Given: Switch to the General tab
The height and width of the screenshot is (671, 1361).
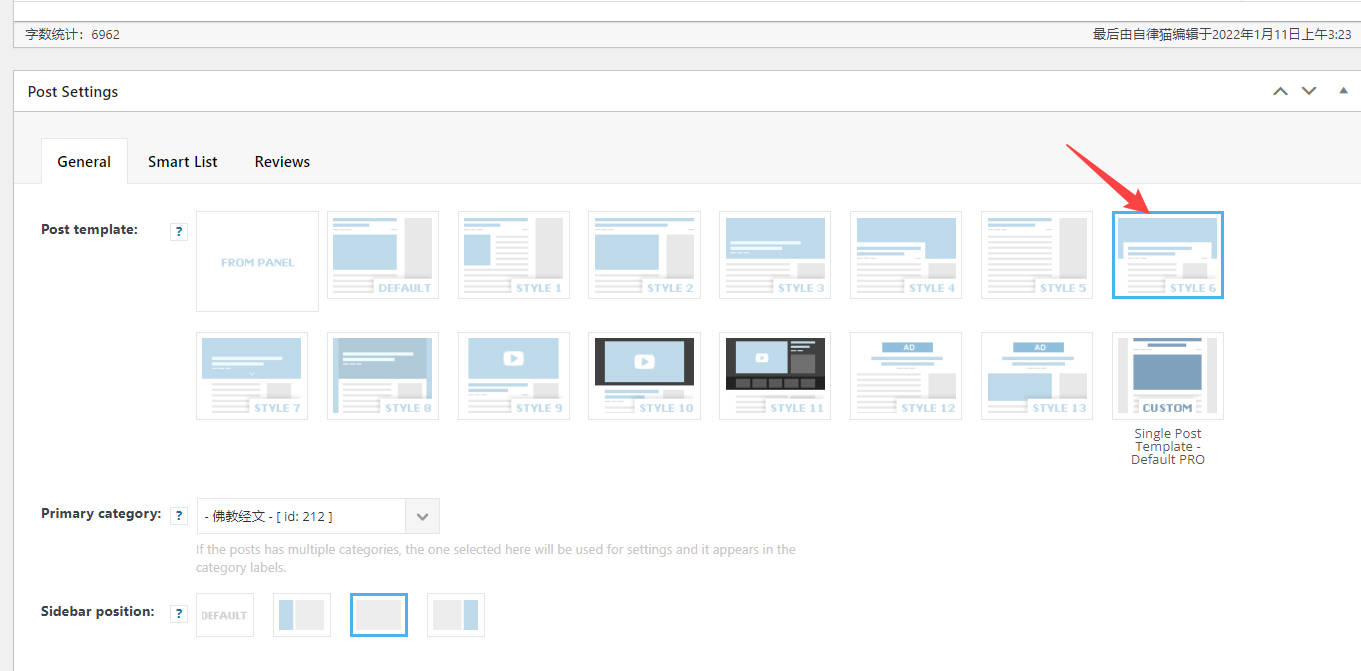Looking at the screenshot, I should click(84, 161).
